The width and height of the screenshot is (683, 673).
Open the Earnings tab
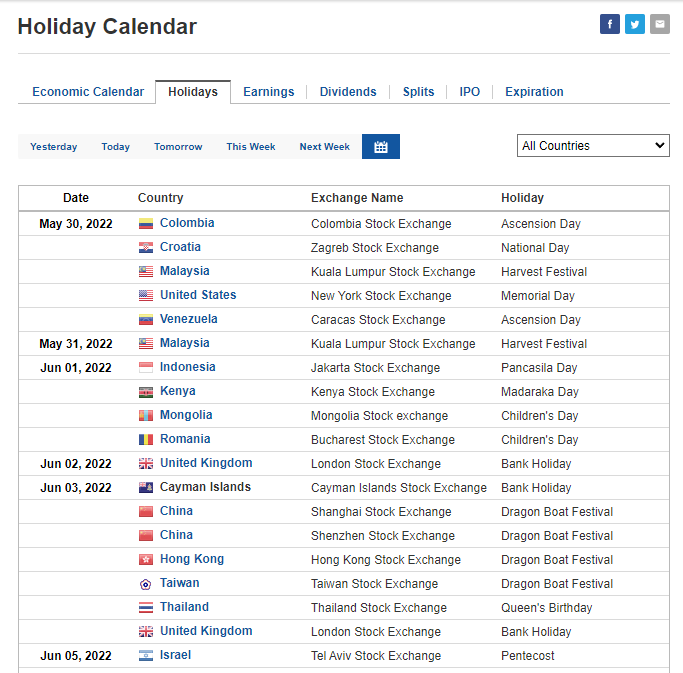[269, 92]
